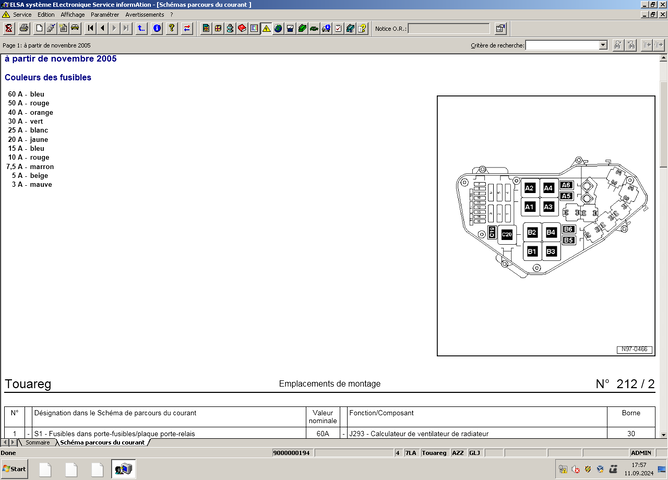Click 'Emplacements de montage' heading

coord(330,384)
